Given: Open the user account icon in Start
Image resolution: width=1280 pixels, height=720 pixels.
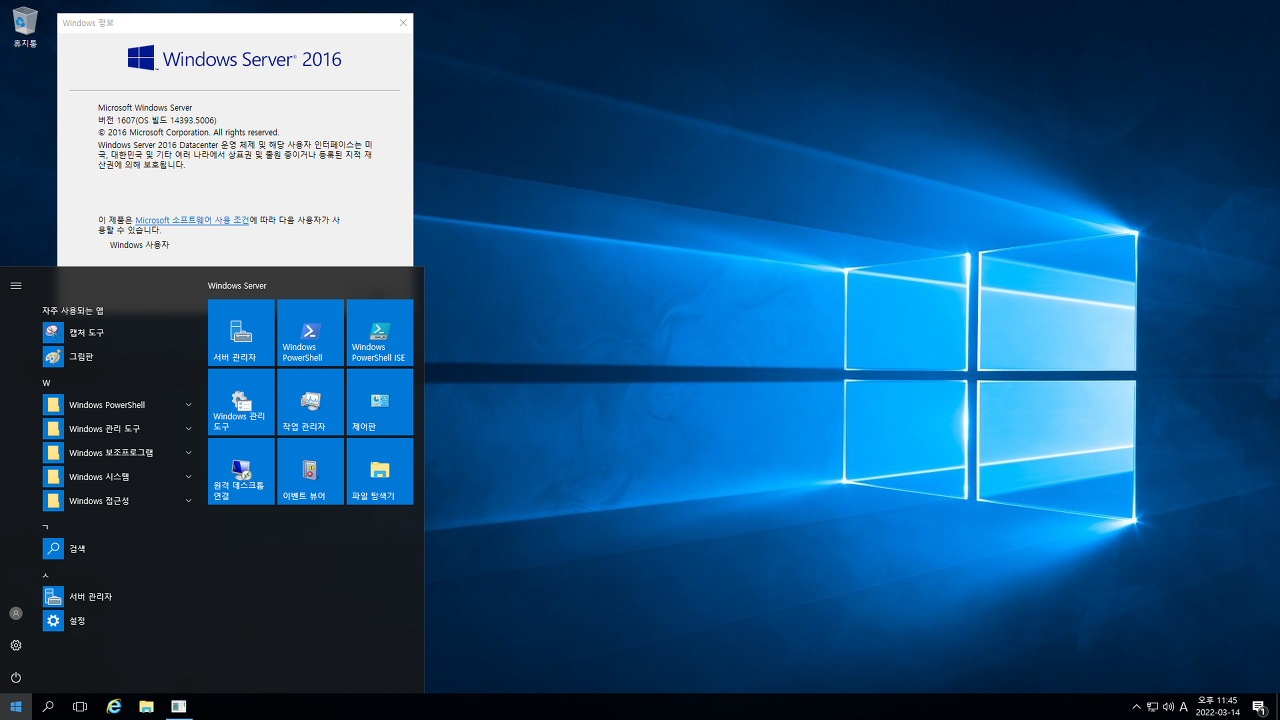Looking at the screenshot, I should coord(16,613).
